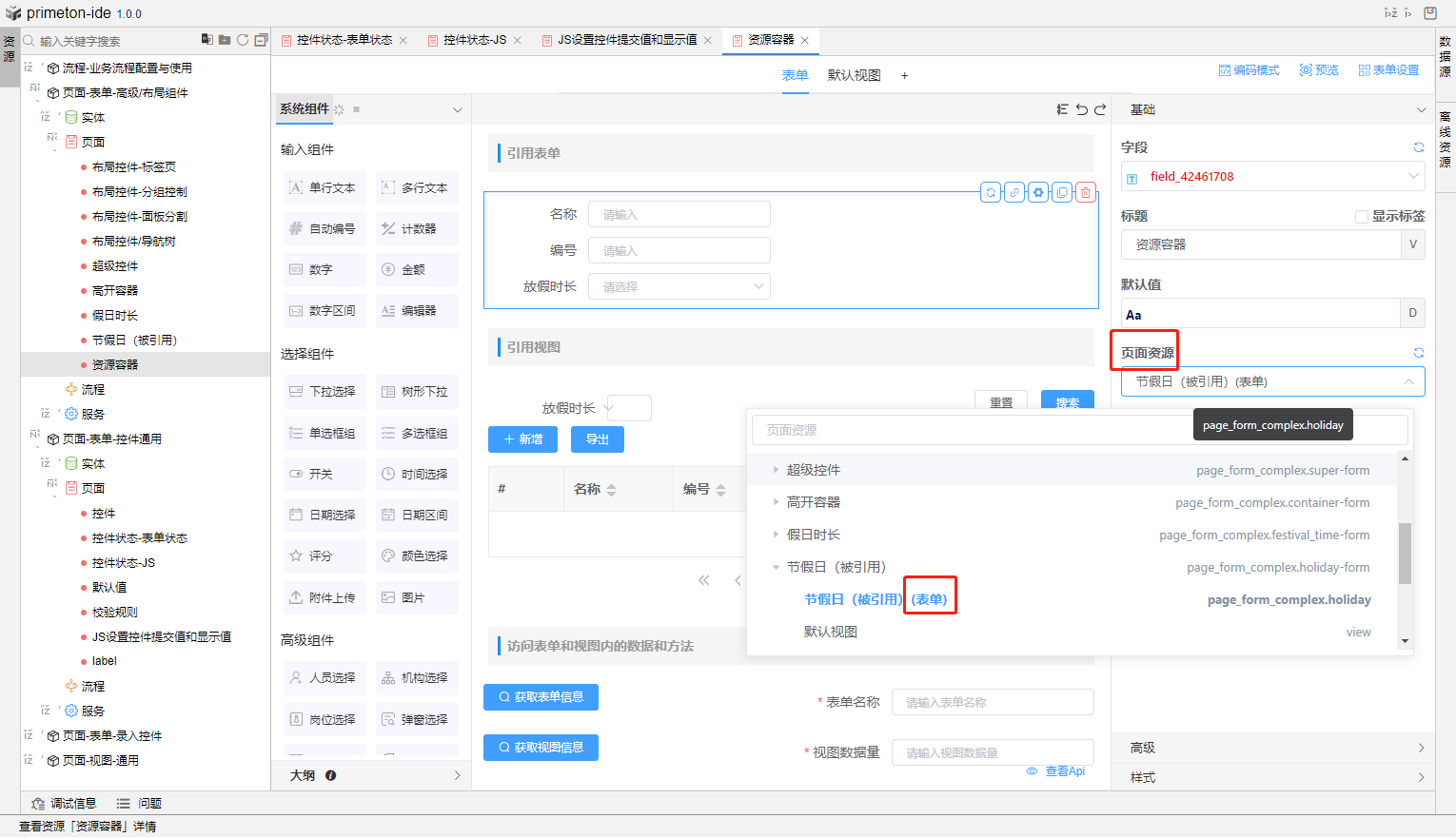Viewport: 1456px width, 838px height.
Task: Click refresh icon beside 页面资源 label
Action: tap(1418, 353)
